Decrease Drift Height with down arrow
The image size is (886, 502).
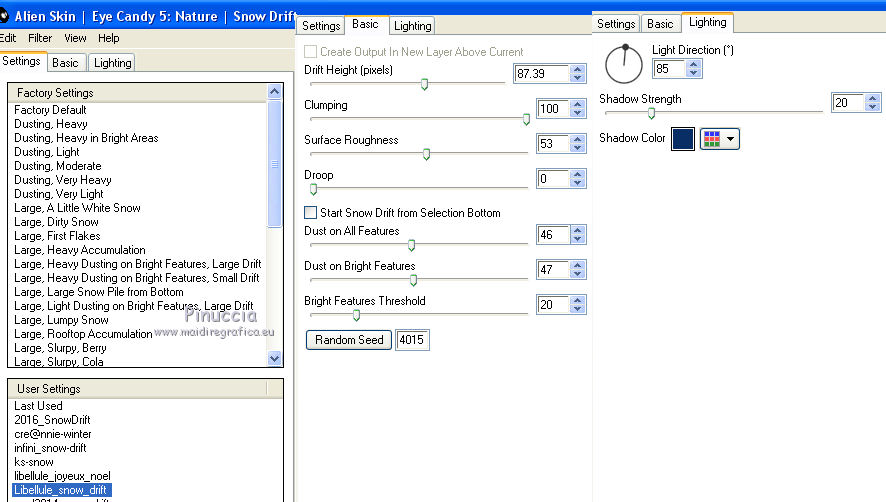577,78
